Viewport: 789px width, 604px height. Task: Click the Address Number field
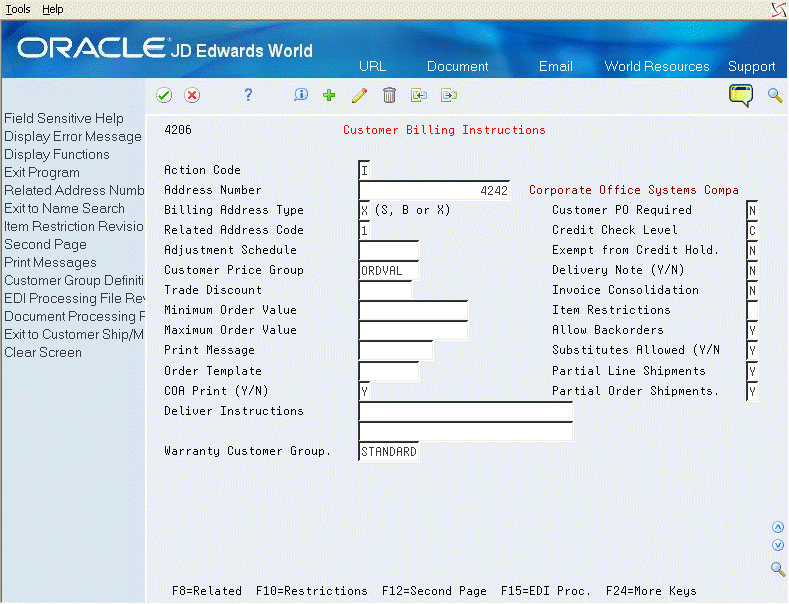[434, 190]
